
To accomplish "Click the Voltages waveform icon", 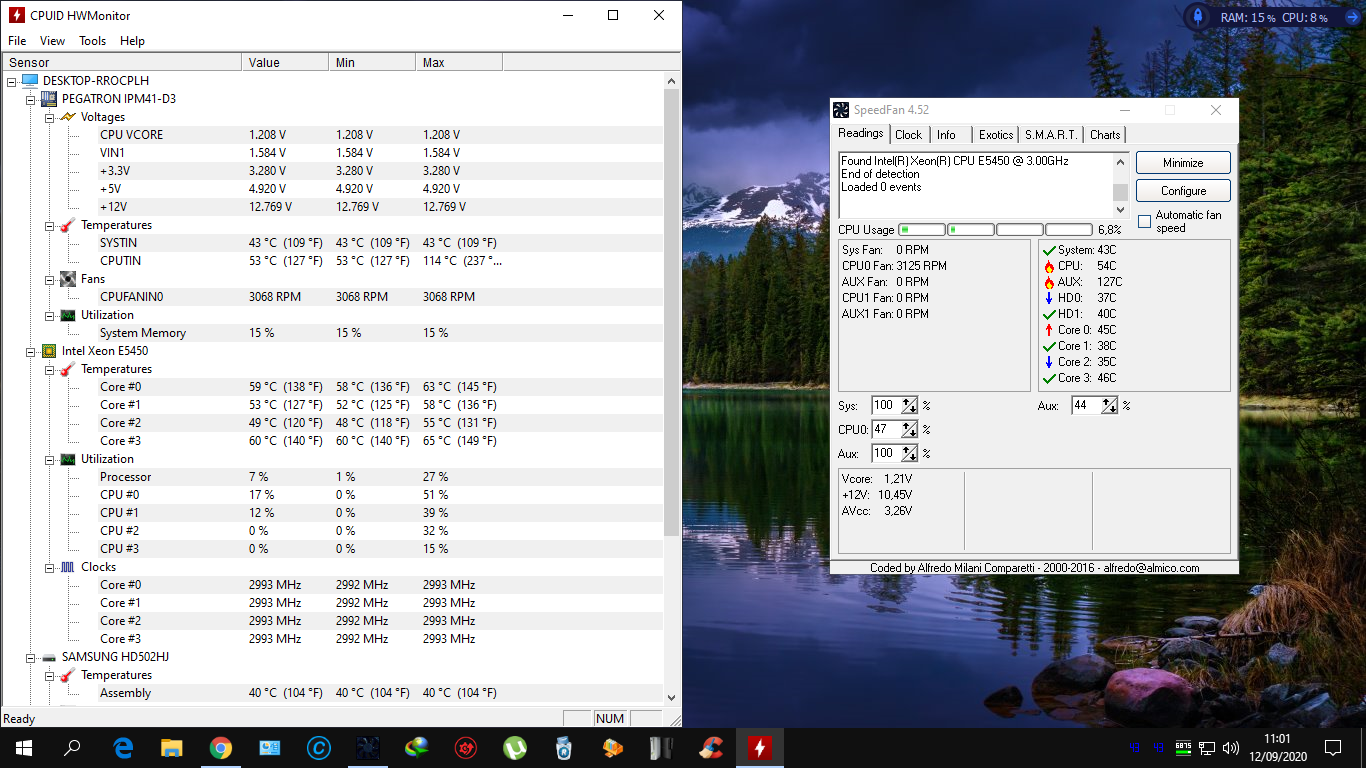I will pos(67,116).
